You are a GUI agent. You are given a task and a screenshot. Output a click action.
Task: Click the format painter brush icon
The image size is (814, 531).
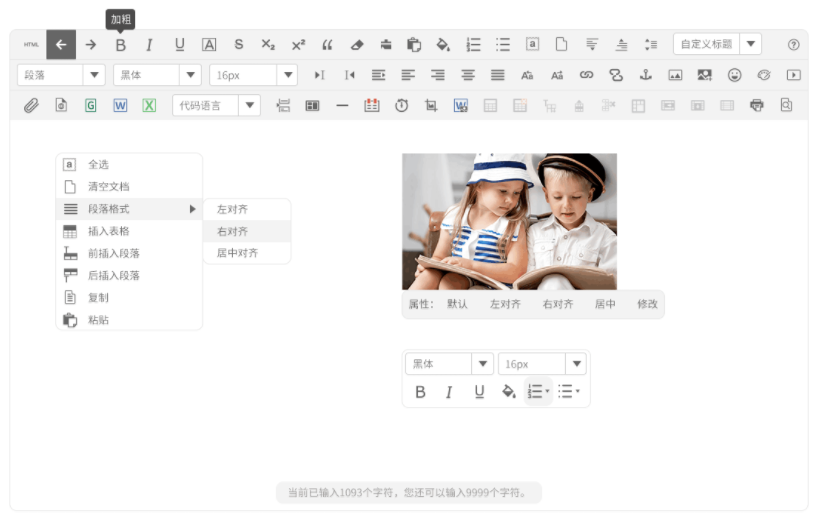pyautogui.click(x=386, y=45)
